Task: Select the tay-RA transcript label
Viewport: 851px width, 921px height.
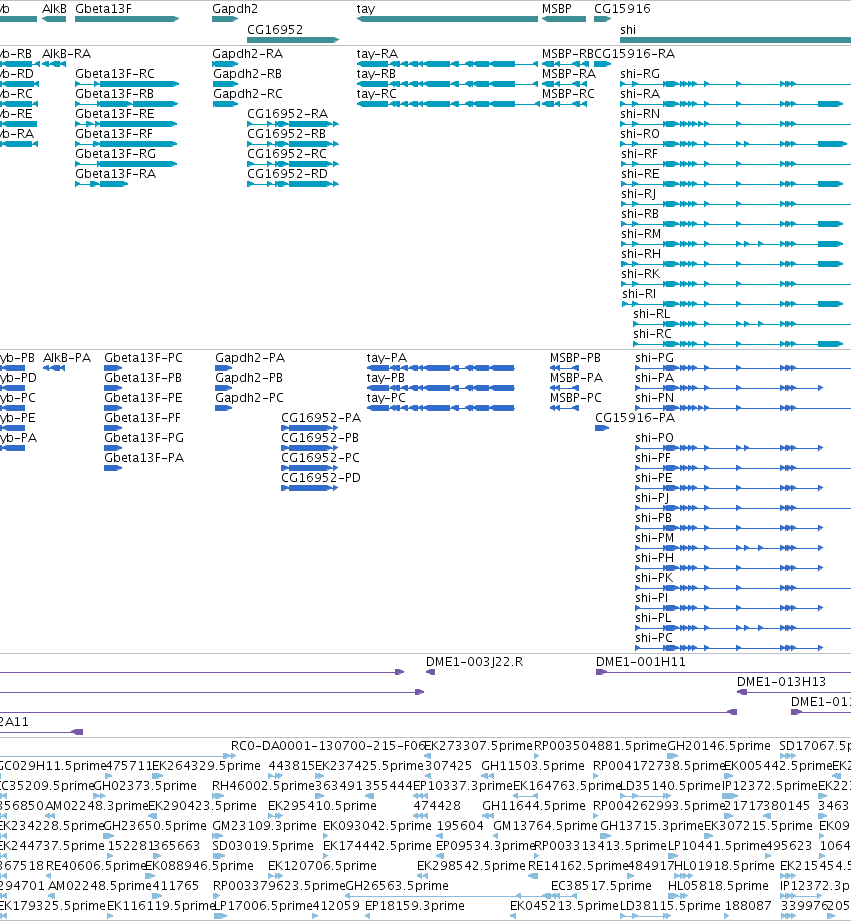Action: point(376,55)
